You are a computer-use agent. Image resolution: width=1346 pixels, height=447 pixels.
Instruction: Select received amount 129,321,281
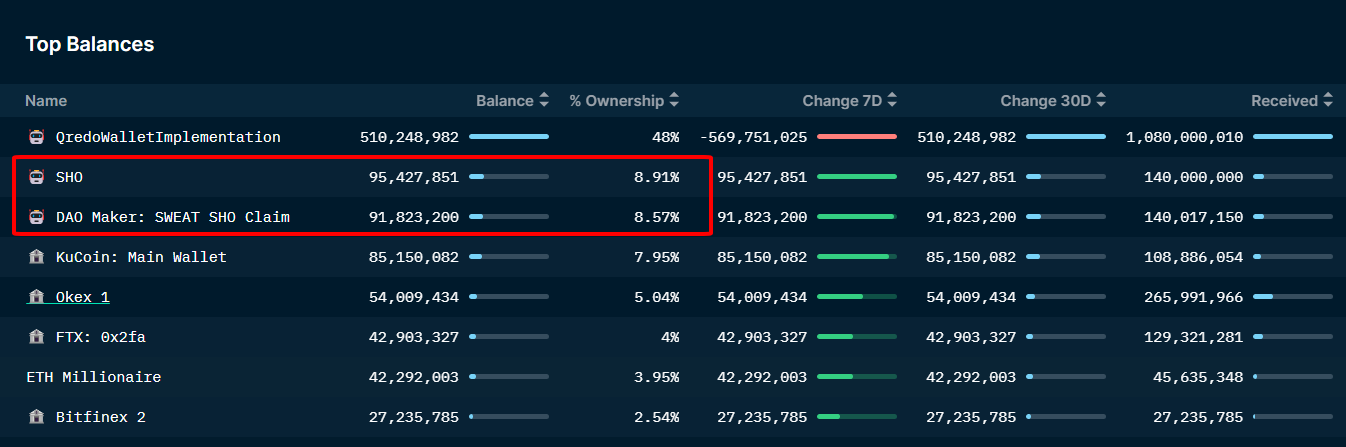tap(1194, 337)
